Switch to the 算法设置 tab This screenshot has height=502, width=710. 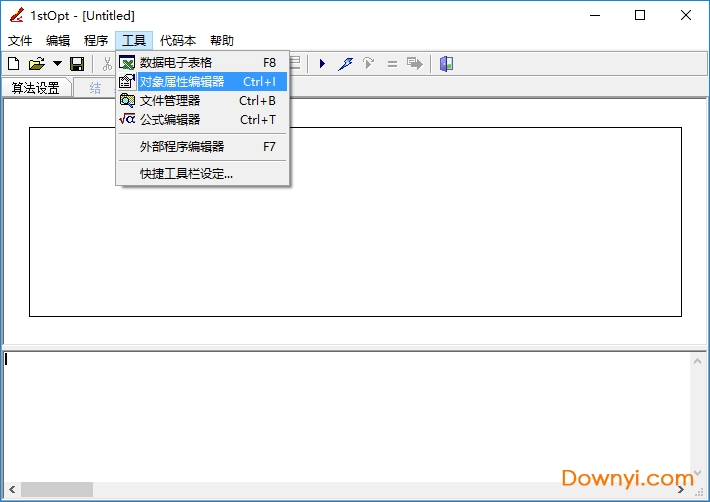[x=36, y=88]
